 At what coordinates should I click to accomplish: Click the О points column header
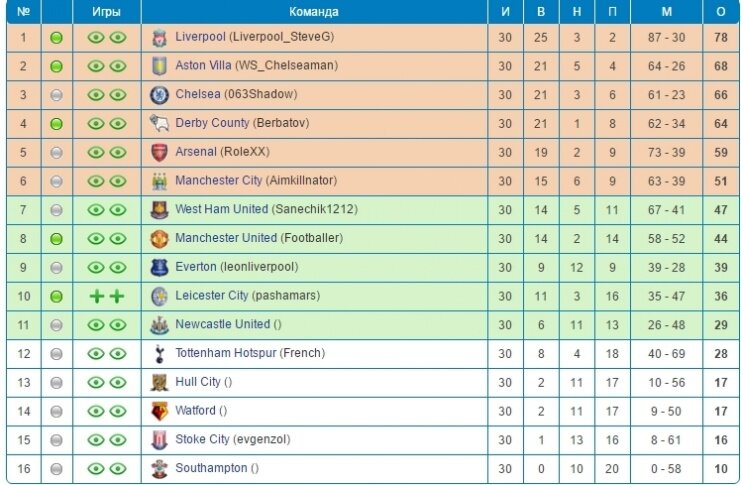click(x=721, y=12)
